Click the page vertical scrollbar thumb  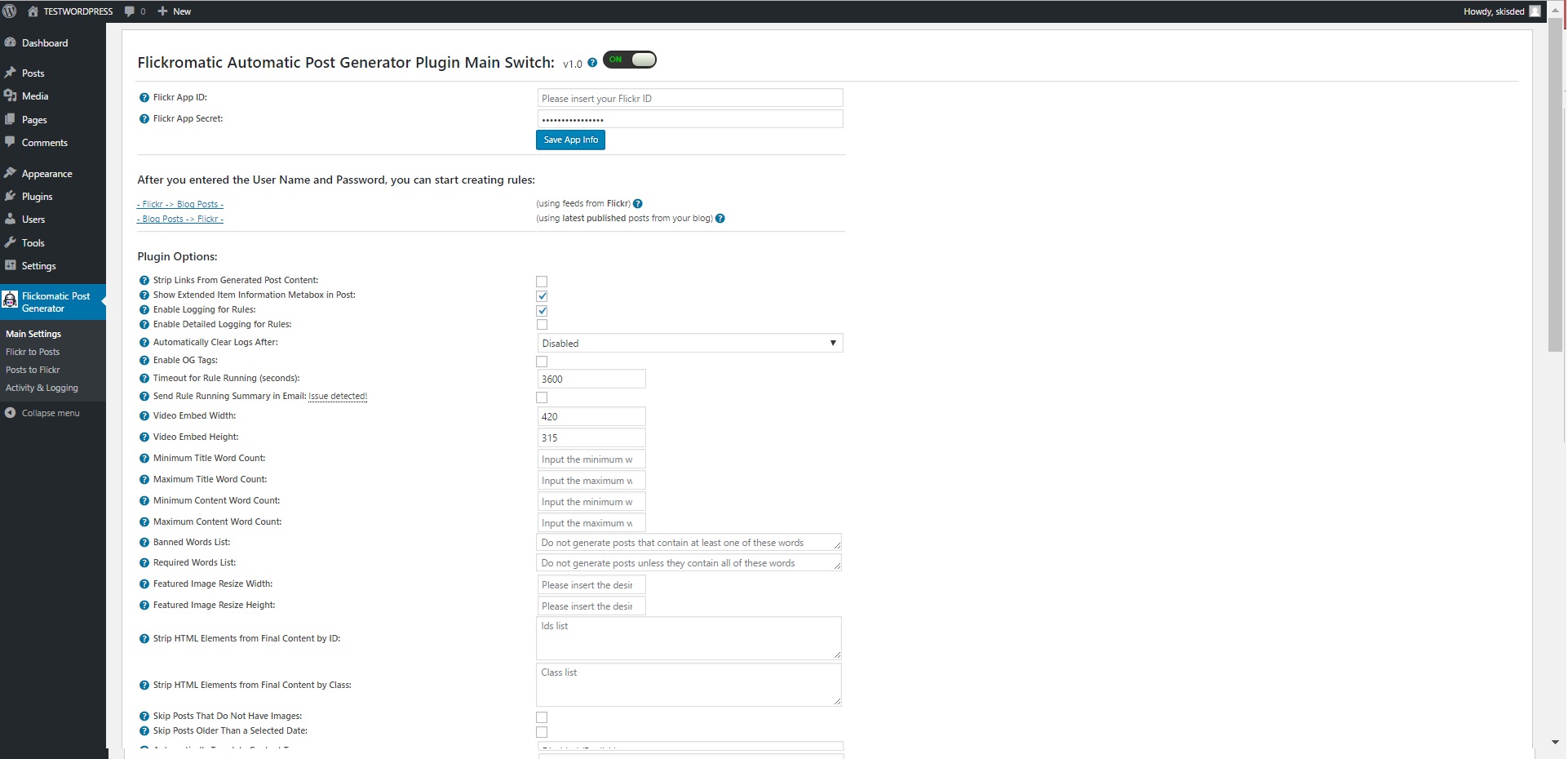1555,184
